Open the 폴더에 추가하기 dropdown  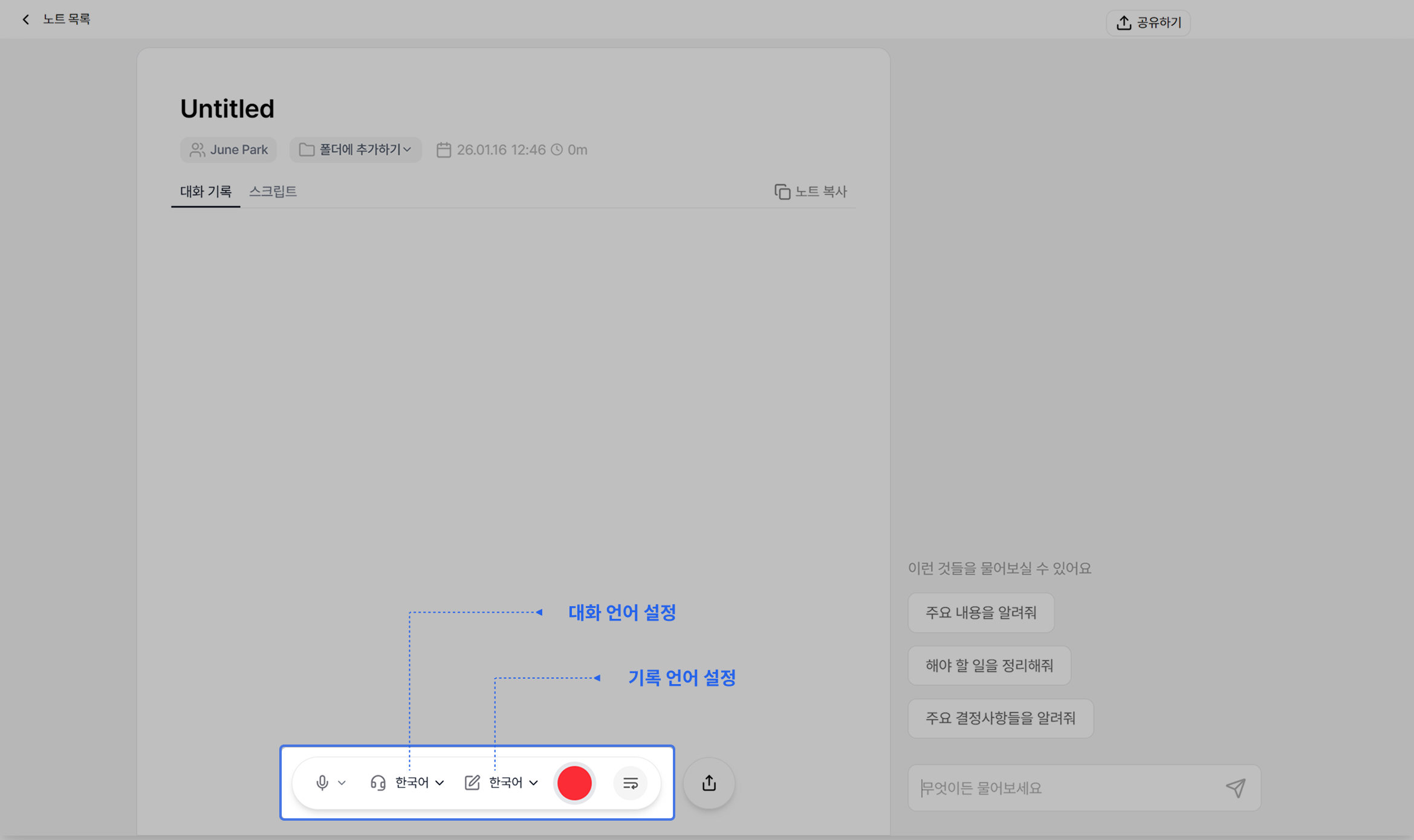pyautogui.click(x=355, y=149)
